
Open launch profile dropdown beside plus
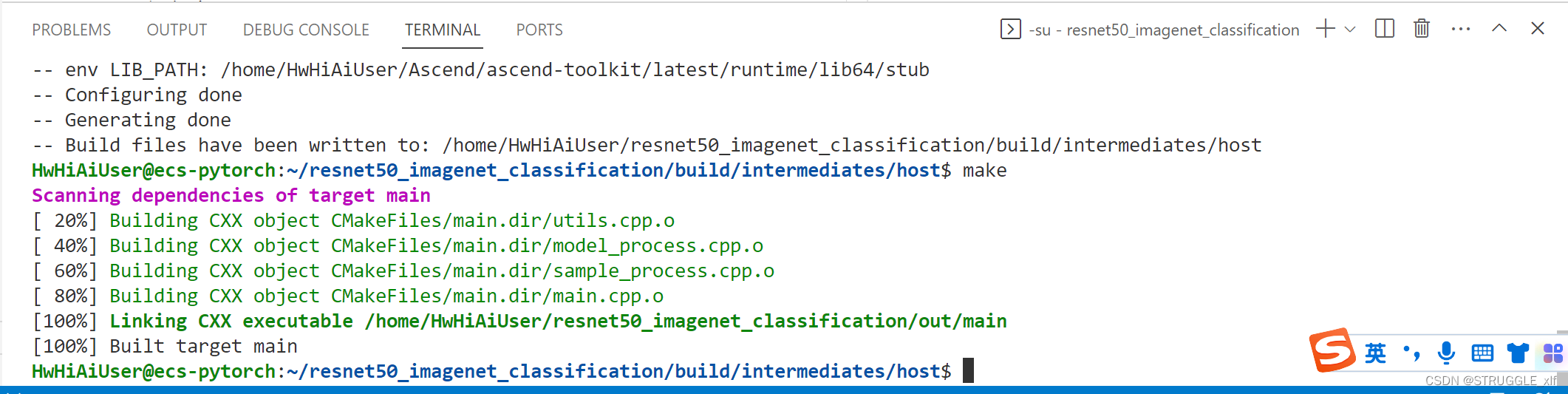pos(1350,29)
